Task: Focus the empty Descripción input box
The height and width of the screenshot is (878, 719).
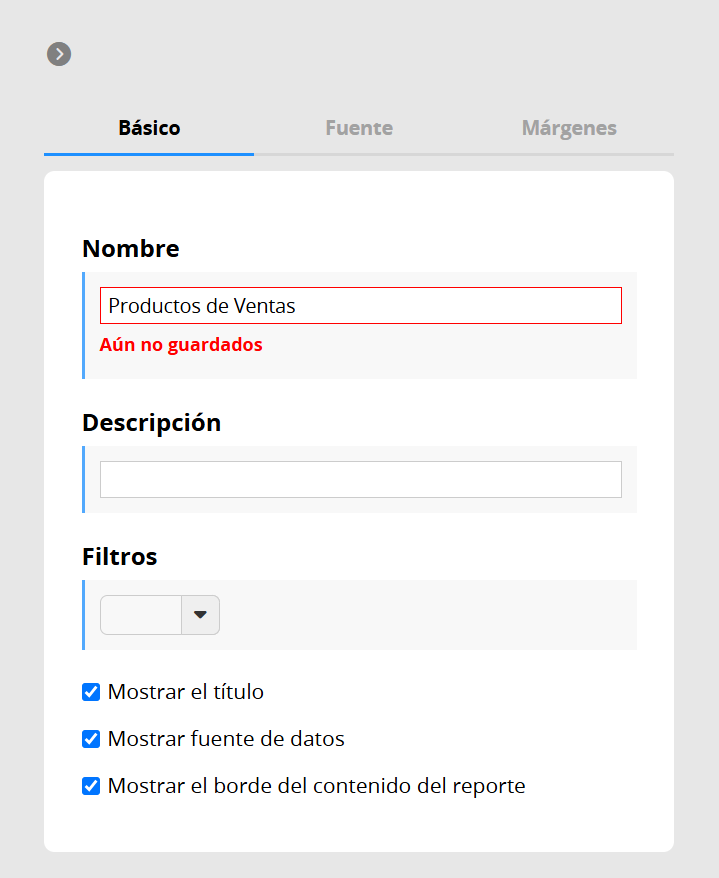Action: tap(361, 479)
